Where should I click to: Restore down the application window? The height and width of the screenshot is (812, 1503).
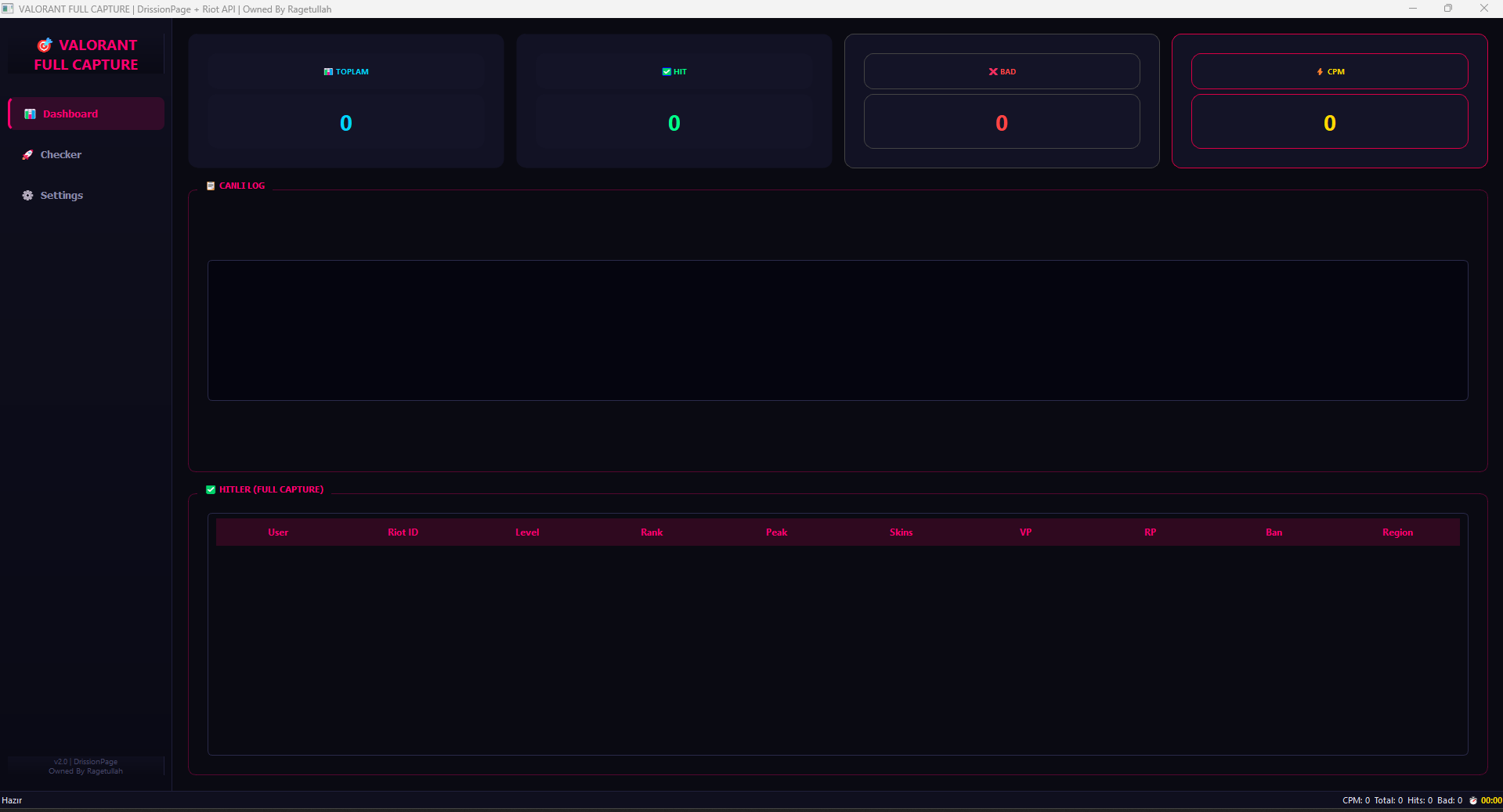[x=1448, y=9]
